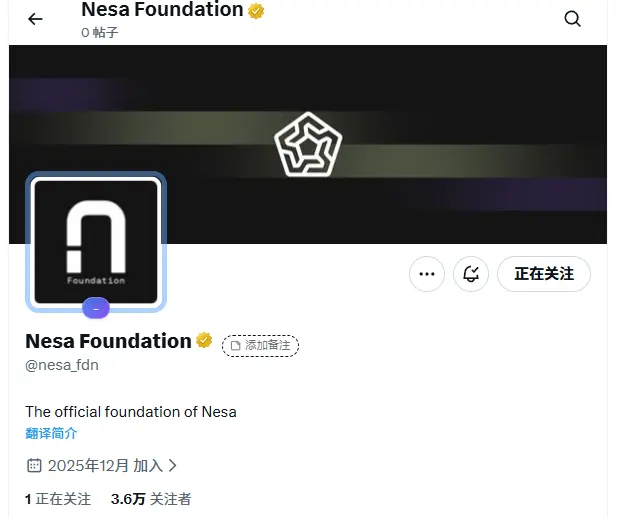The height and width of the screenshot is (517, 621).
Task: Click the note icon inside 添加备注
Action: (x=236, y=345)
